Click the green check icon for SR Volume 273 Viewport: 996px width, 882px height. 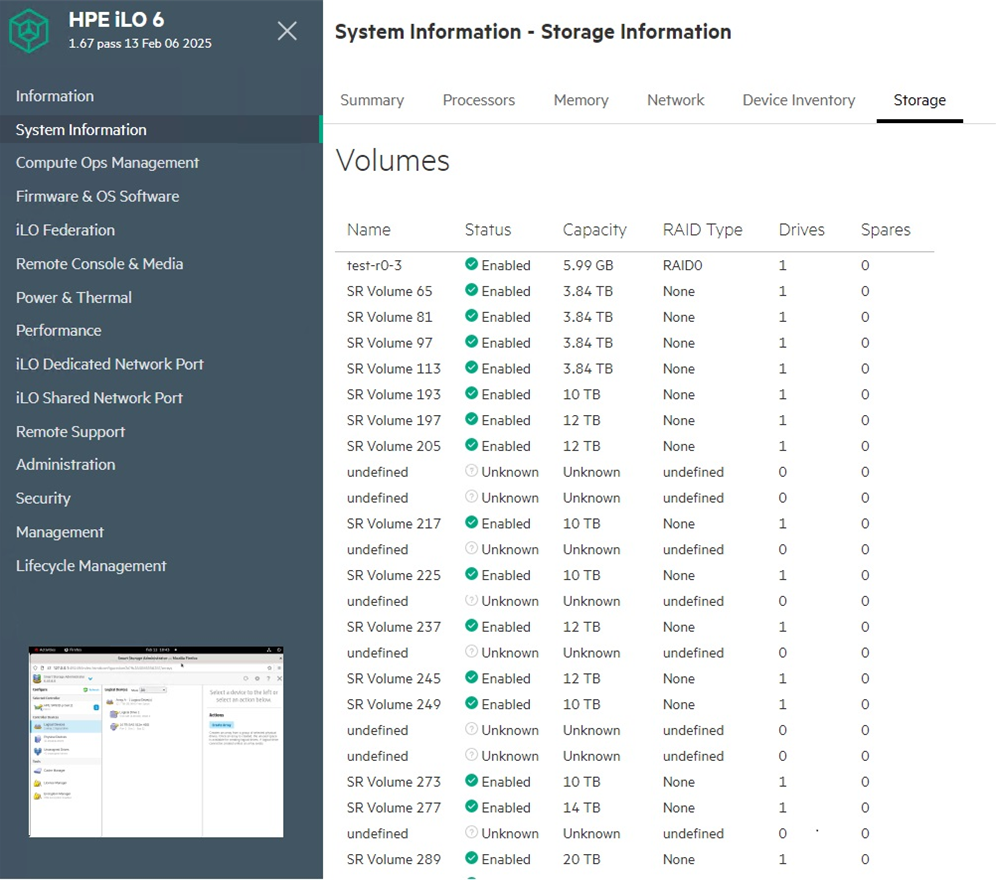[x=471, y=780]
